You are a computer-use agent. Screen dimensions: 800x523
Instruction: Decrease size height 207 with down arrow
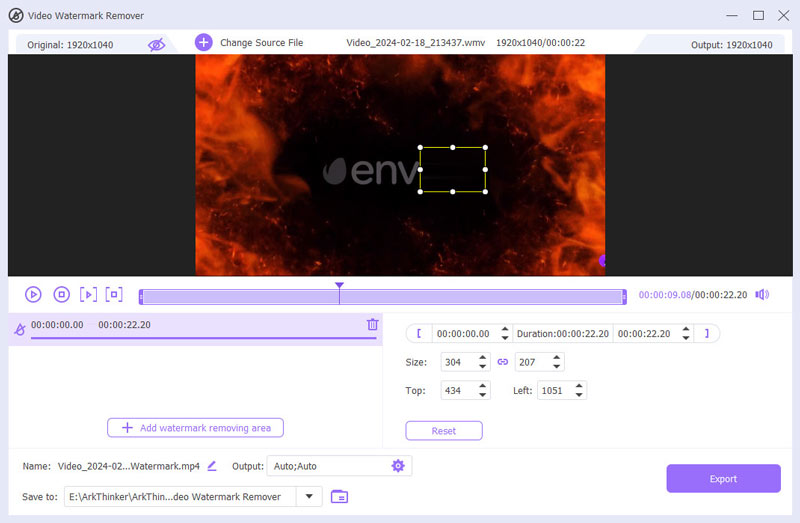[x=557, y=366]
